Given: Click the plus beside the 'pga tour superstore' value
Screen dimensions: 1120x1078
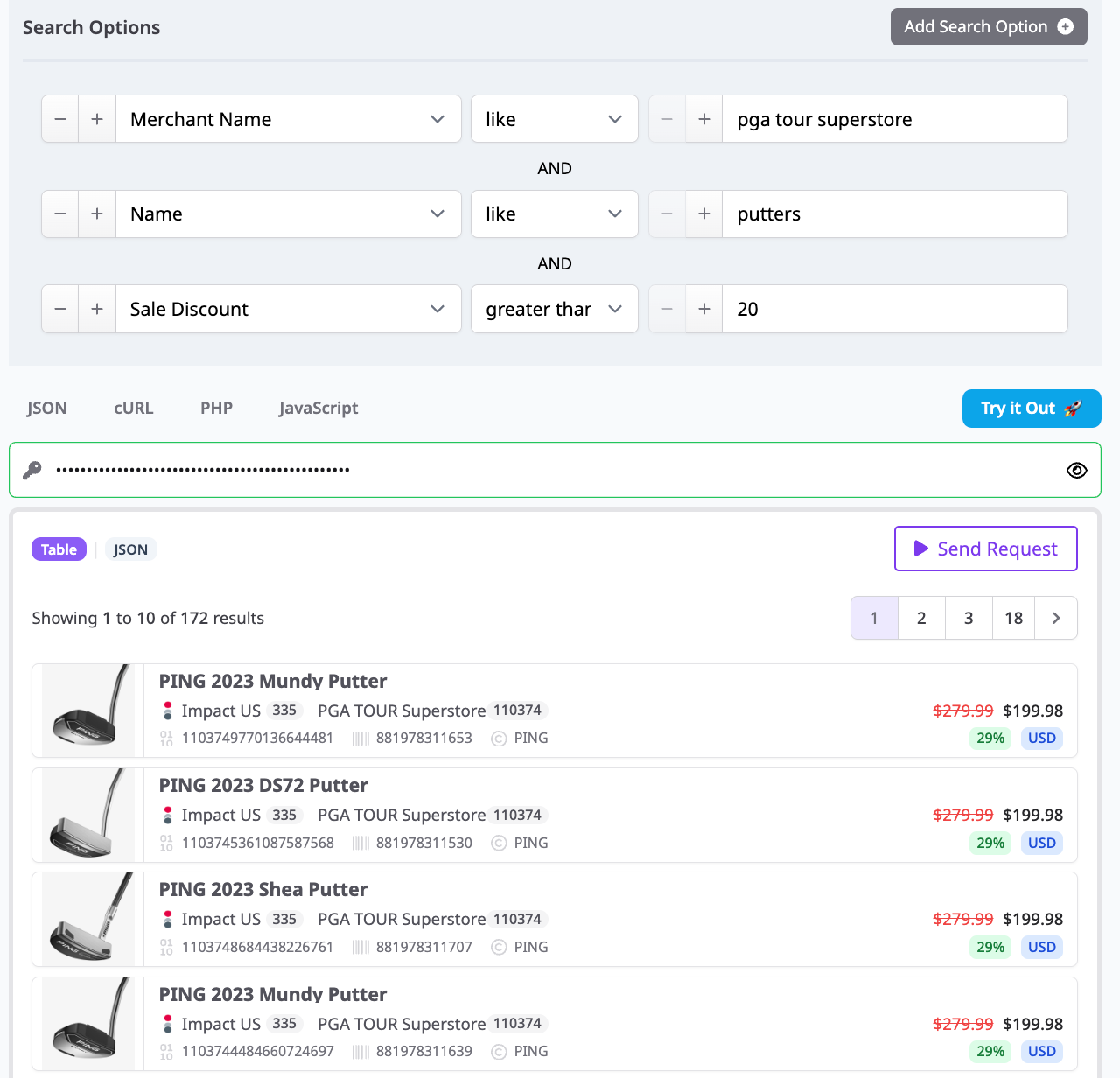Looking at the screenshot, I should pyautogui.click(x=704, y=119).
